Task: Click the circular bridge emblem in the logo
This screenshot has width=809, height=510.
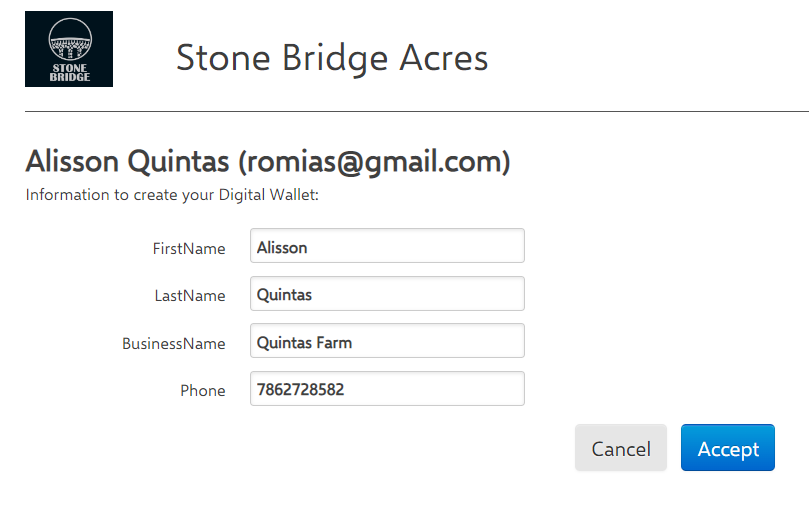Action: click(x=70, y=40)
